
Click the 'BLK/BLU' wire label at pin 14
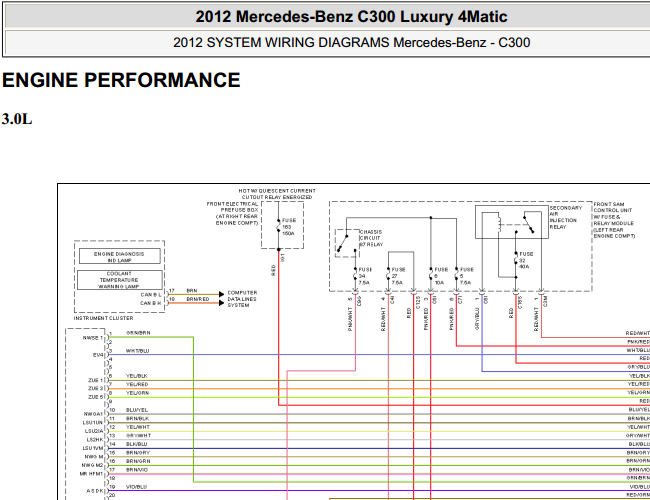[136, 444]
